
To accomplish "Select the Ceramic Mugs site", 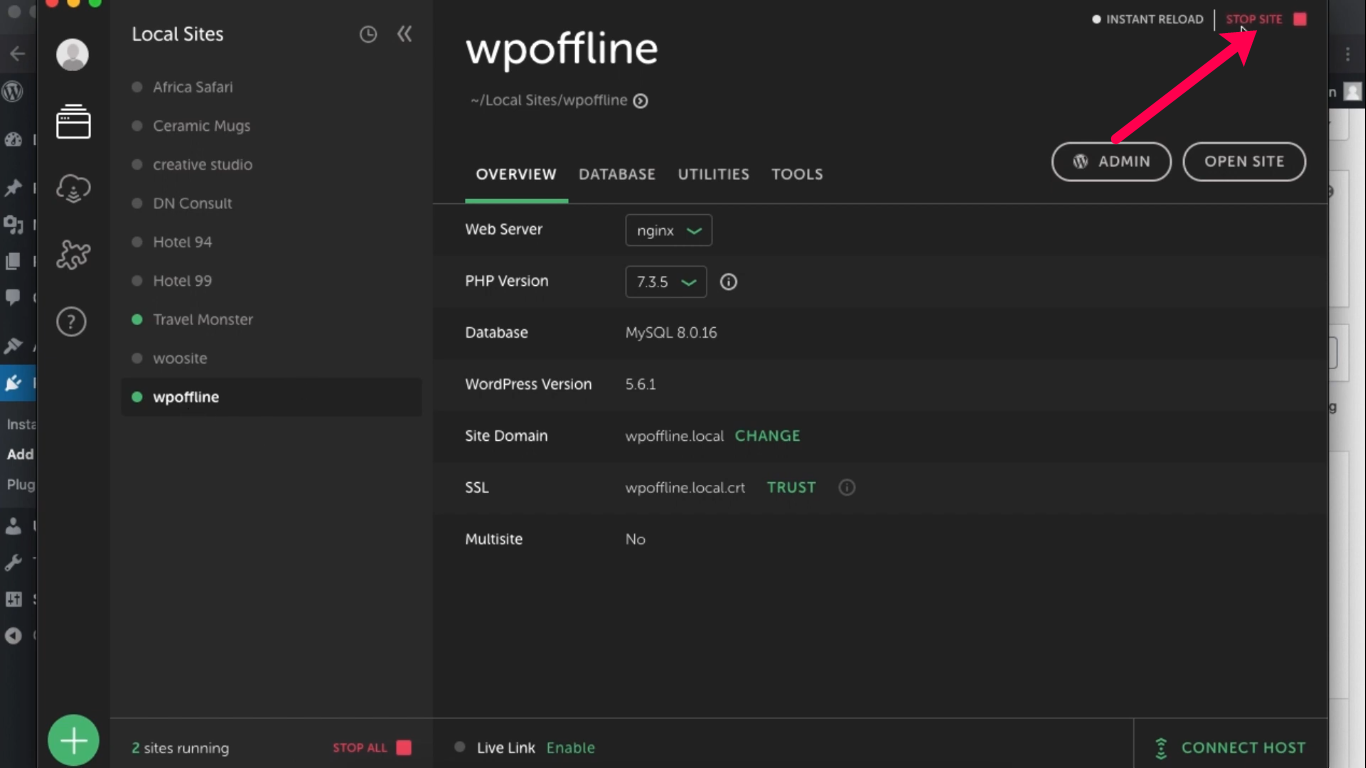I will click(x=271, y=126).
